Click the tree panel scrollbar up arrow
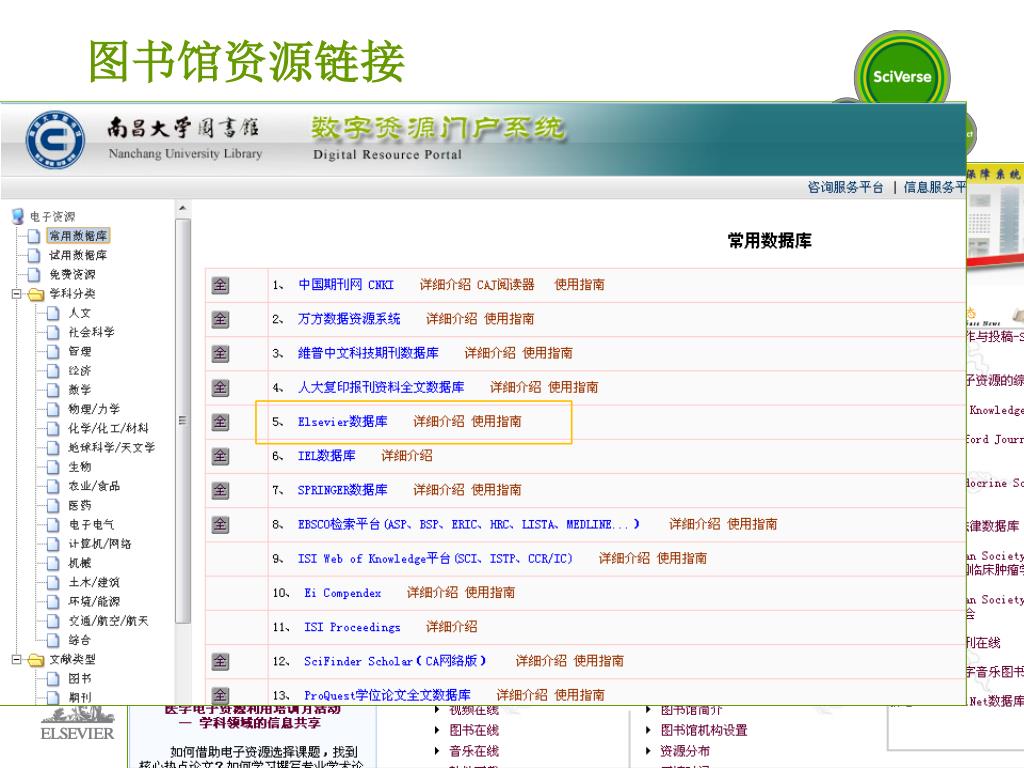 pos(183,208)
